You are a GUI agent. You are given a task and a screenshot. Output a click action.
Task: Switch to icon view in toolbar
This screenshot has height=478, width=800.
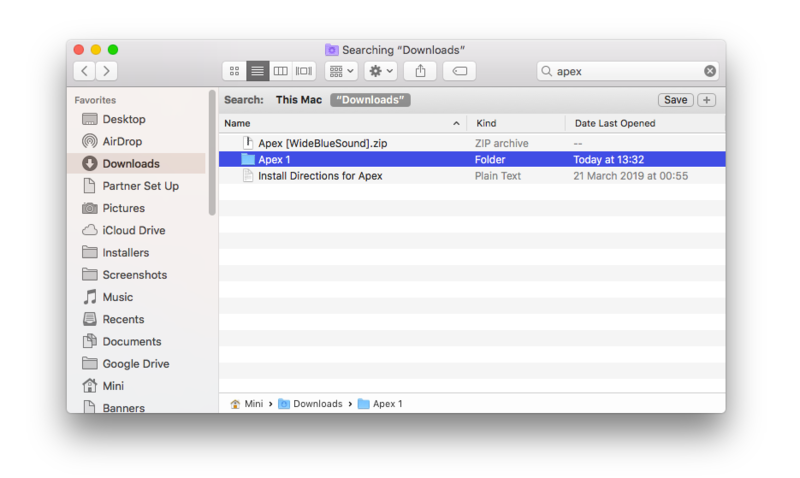pyautogui.click(x=234, y=71)
